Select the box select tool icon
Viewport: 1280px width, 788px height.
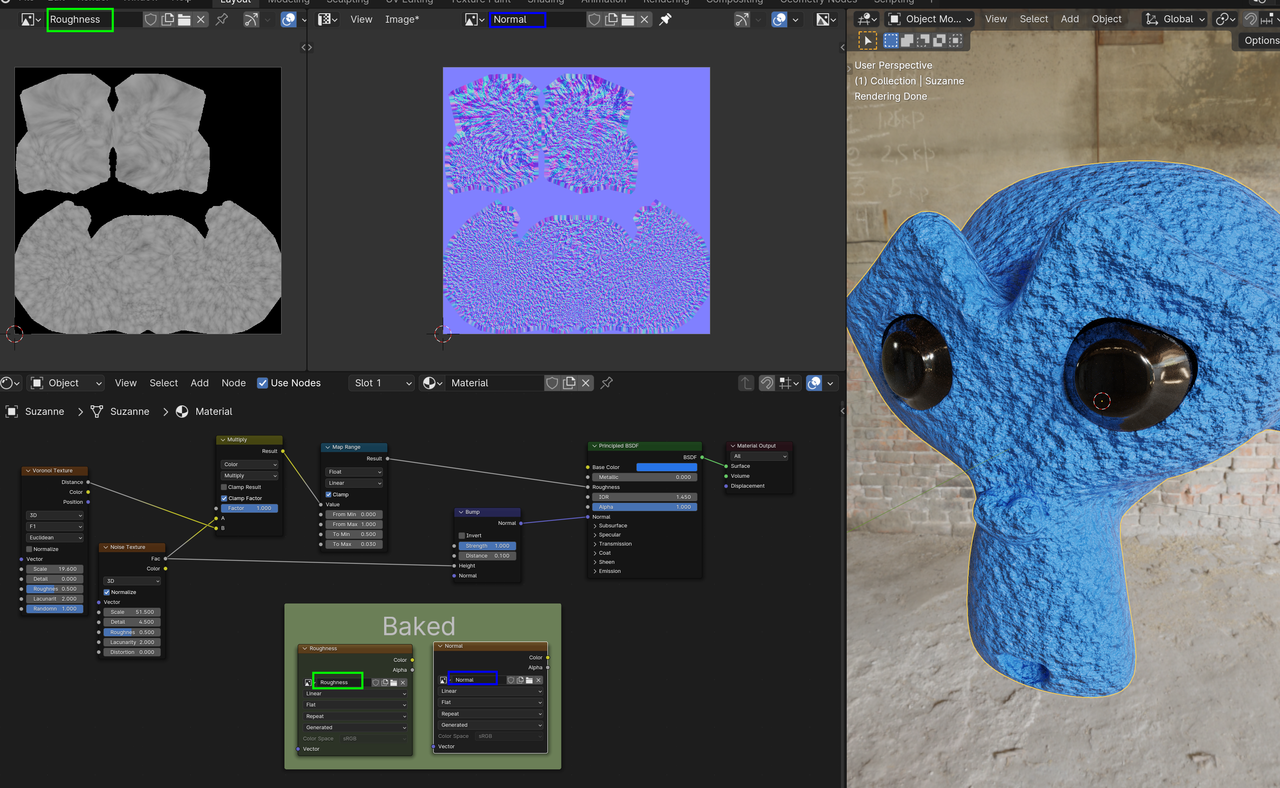pyautogui.click(x=867, y=41)
